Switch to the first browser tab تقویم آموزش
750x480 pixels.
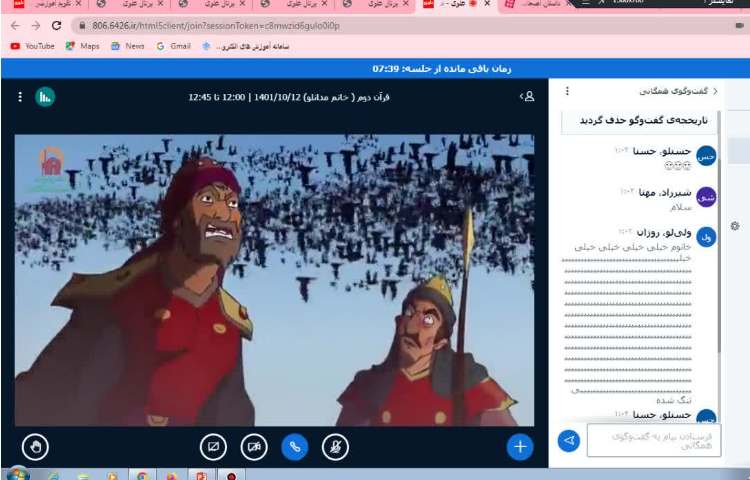click(47, 4)
